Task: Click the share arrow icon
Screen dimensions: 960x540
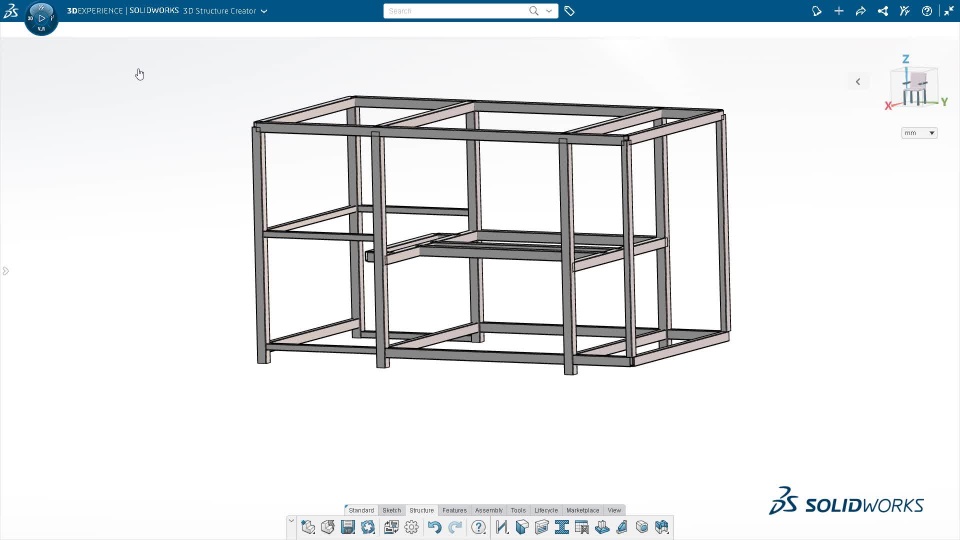Action: click(861, 11)
